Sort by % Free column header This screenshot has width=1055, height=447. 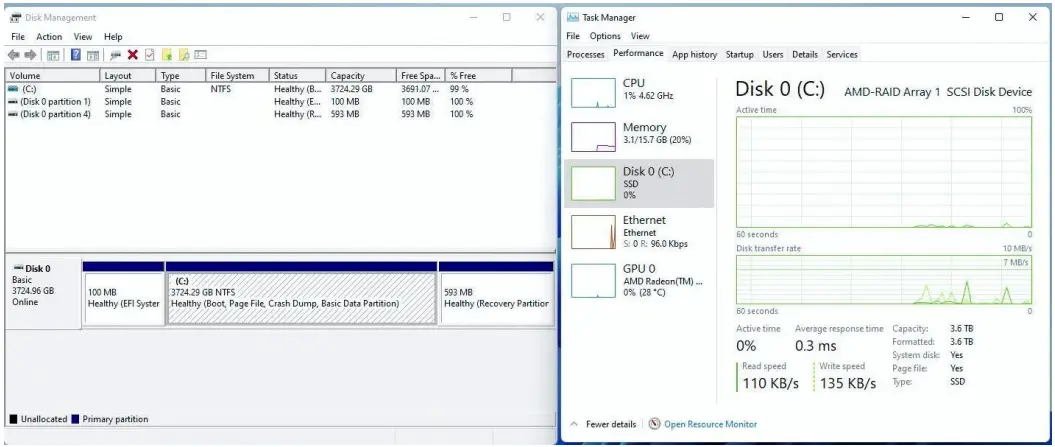478,75
